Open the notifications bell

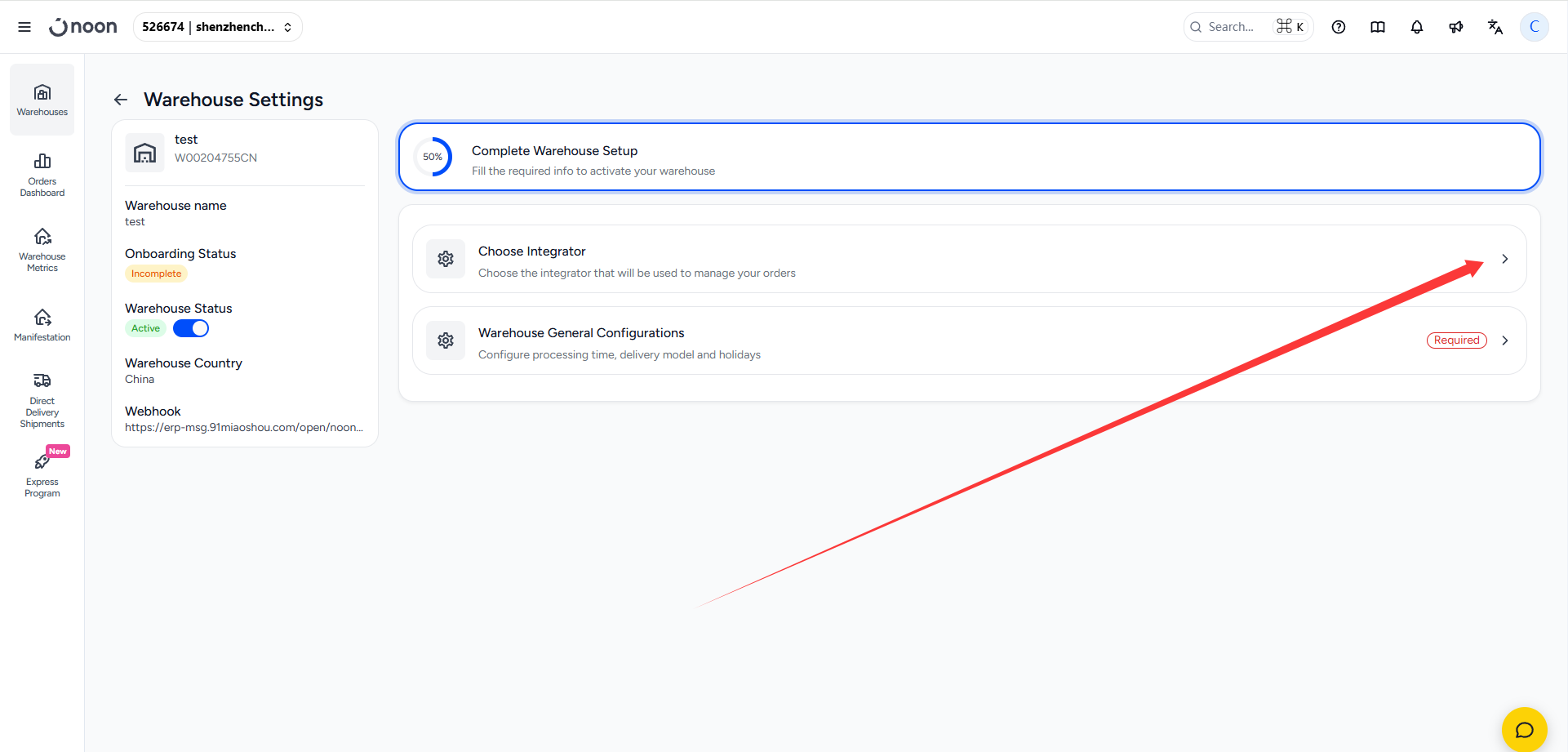[1417, 27]
